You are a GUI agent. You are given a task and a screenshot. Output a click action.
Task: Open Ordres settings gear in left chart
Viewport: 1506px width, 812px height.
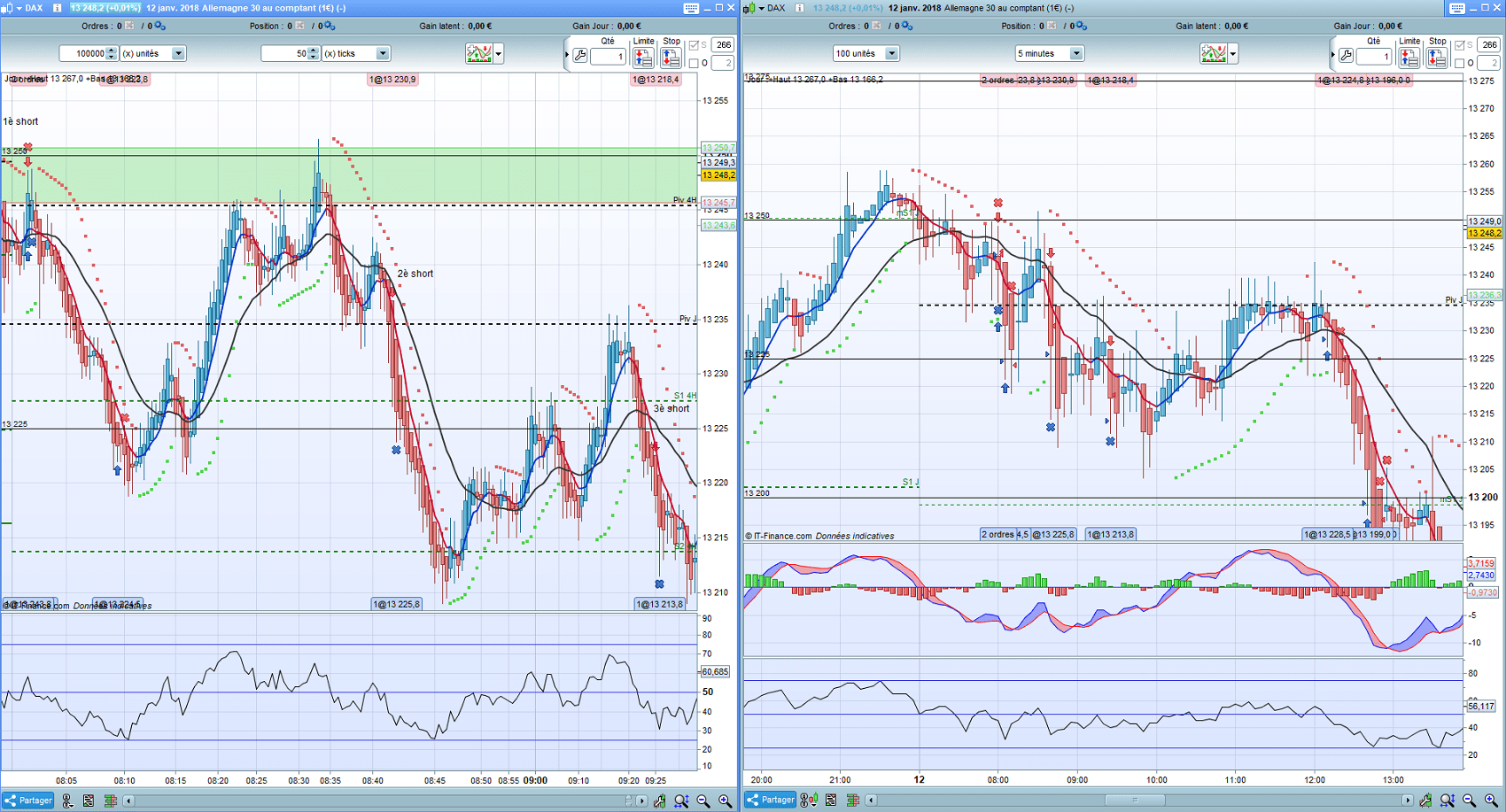[160, 27]
